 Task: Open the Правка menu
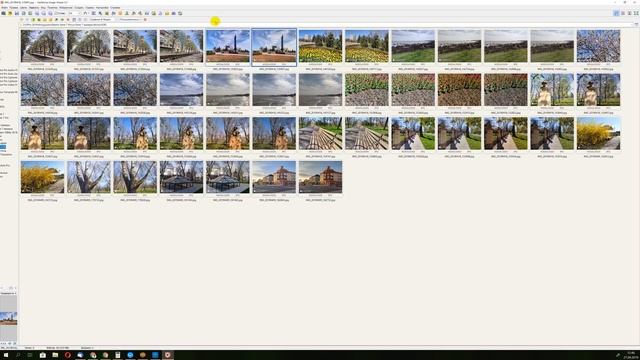14,8
